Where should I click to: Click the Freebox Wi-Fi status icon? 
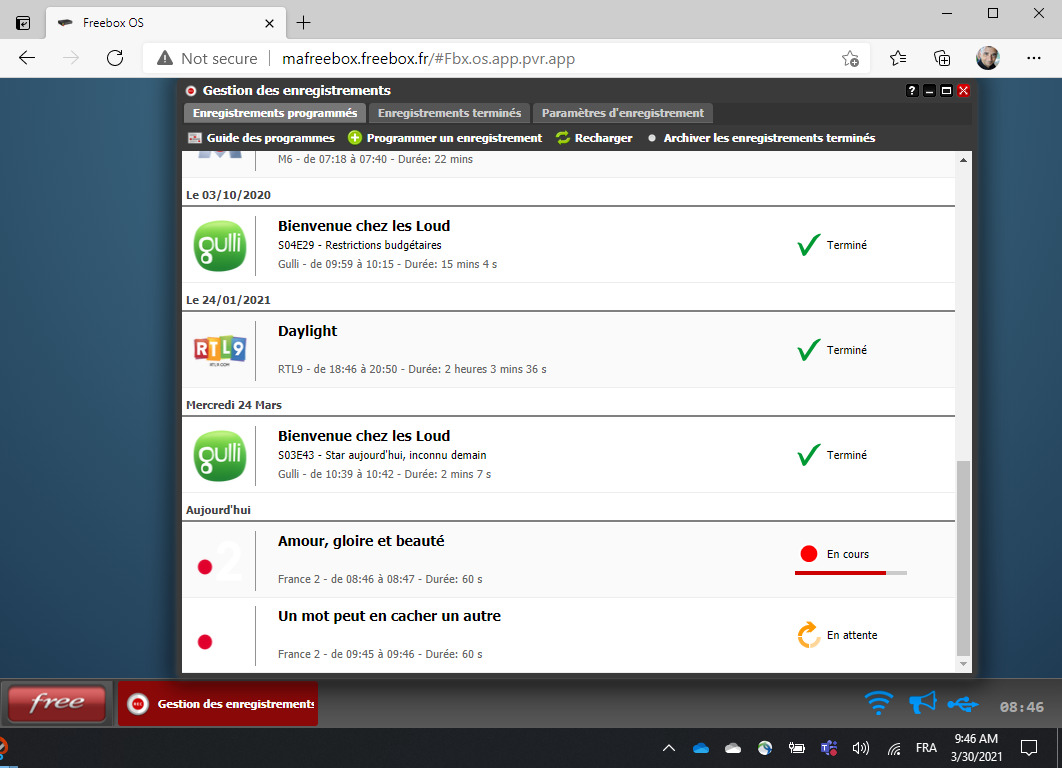[x=878, y=703]
